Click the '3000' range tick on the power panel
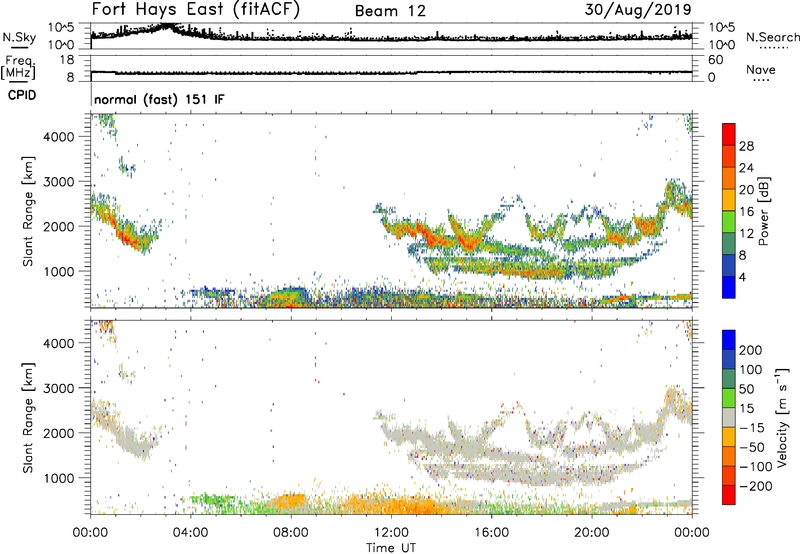Image resolution: width=800 pixels, height=554 pixels. click(58, 182)
